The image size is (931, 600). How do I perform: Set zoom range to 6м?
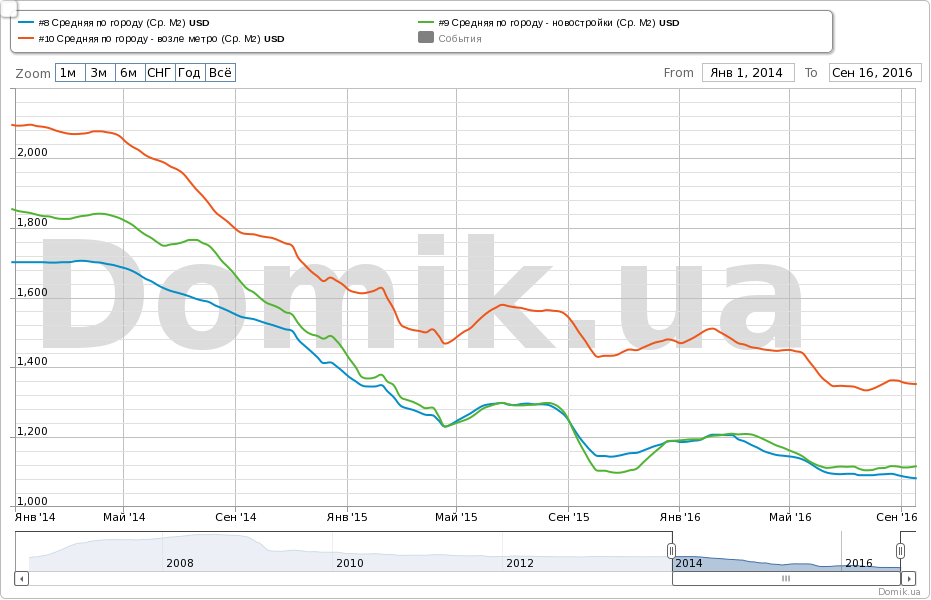tap(130, 72)
